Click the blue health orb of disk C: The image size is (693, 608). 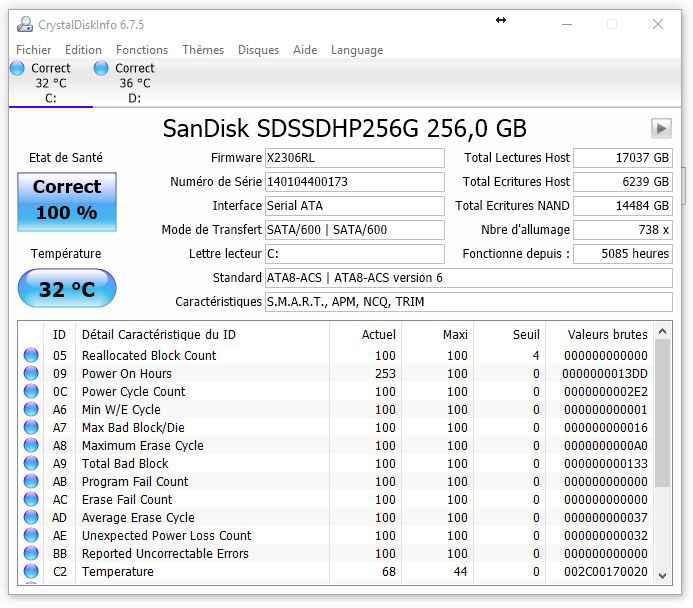click(17, 68)
